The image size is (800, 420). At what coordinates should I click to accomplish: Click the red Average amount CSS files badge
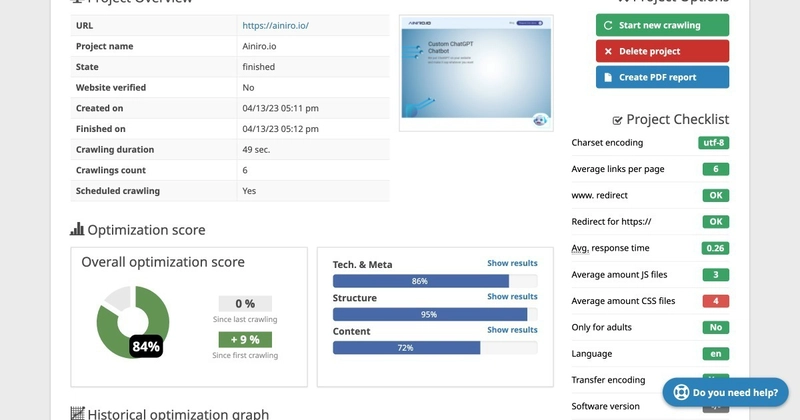(715, 301)
